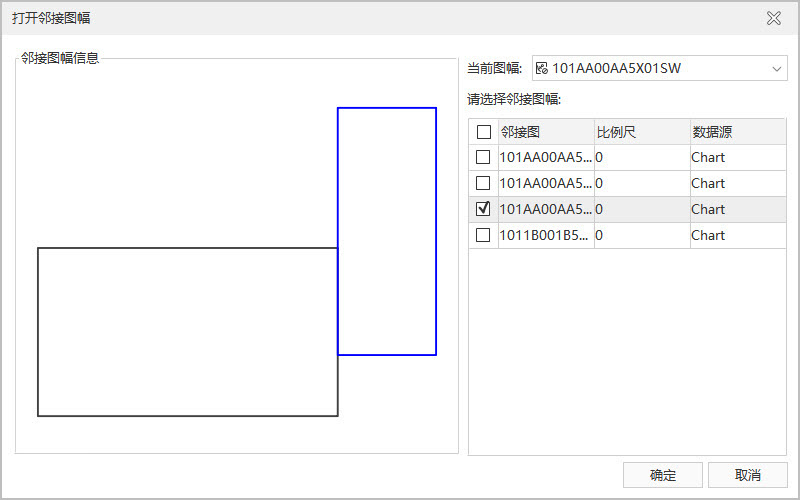
Task: Expand the 当前图幅 dropdown arrow
Action: tap(777, 69)
